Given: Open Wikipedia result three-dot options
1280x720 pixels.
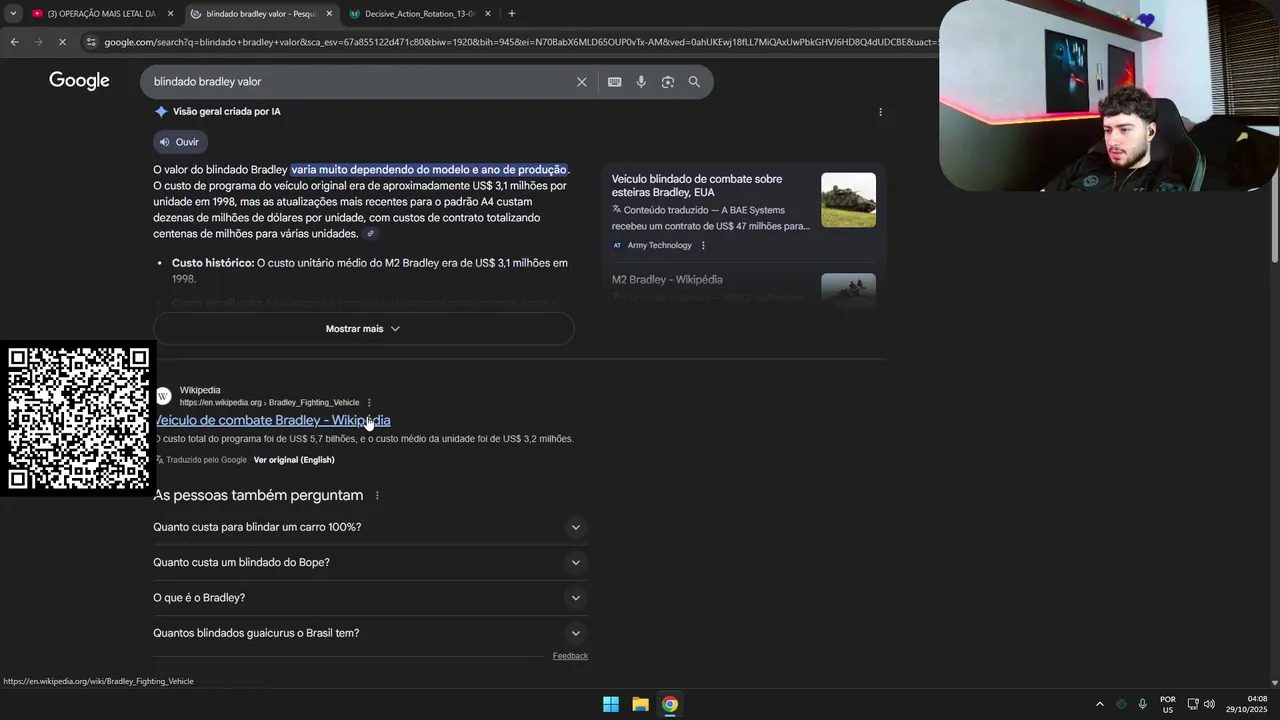Looking at the screenshot, I should click(x=369, y=403).
